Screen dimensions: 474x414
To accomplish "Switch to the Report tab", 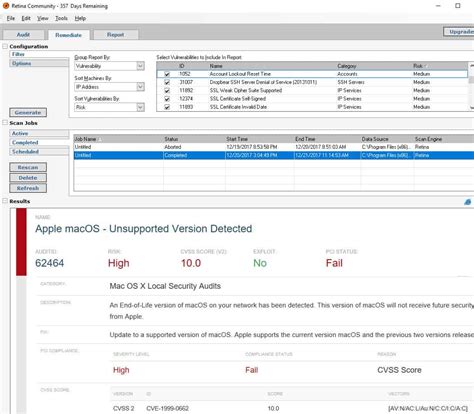I will pos(116,35).
